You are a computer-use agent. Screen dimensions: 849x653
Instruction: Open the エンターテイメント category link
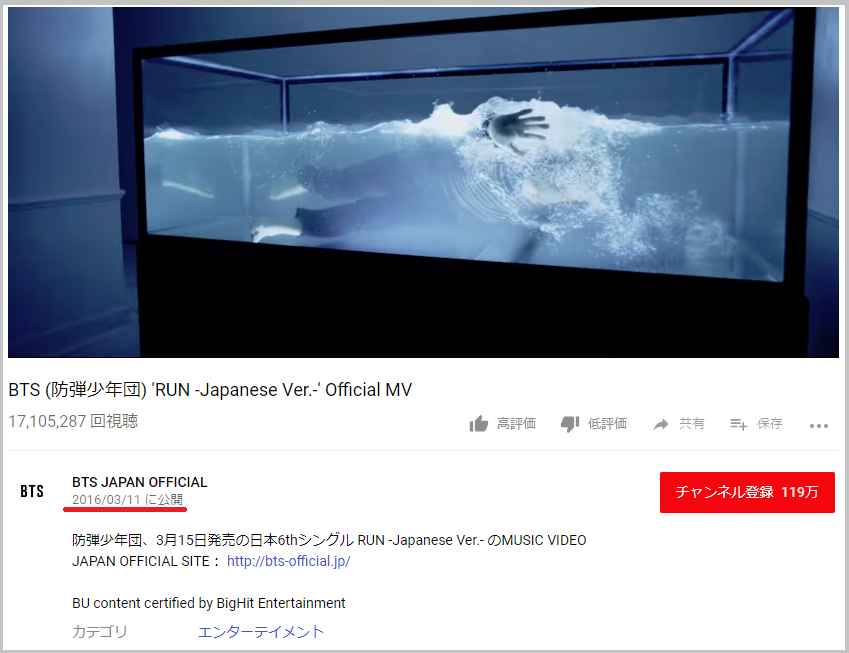pyautogui.click(x=261, y=632)
